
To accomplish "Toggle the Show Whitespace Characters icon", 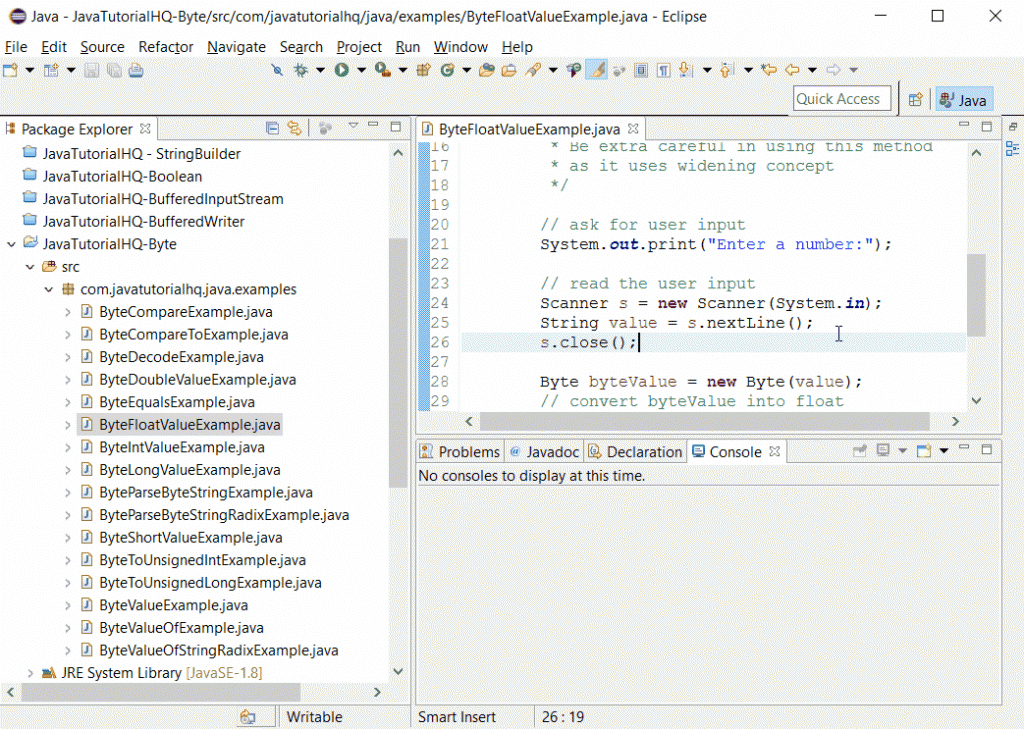I will click(x=662, y=70).
